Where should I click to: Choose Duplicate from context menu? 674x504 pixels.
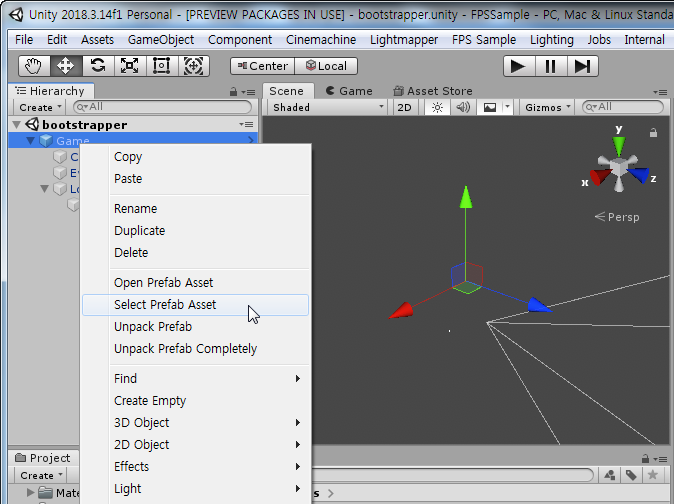click(x=196, y=231)
